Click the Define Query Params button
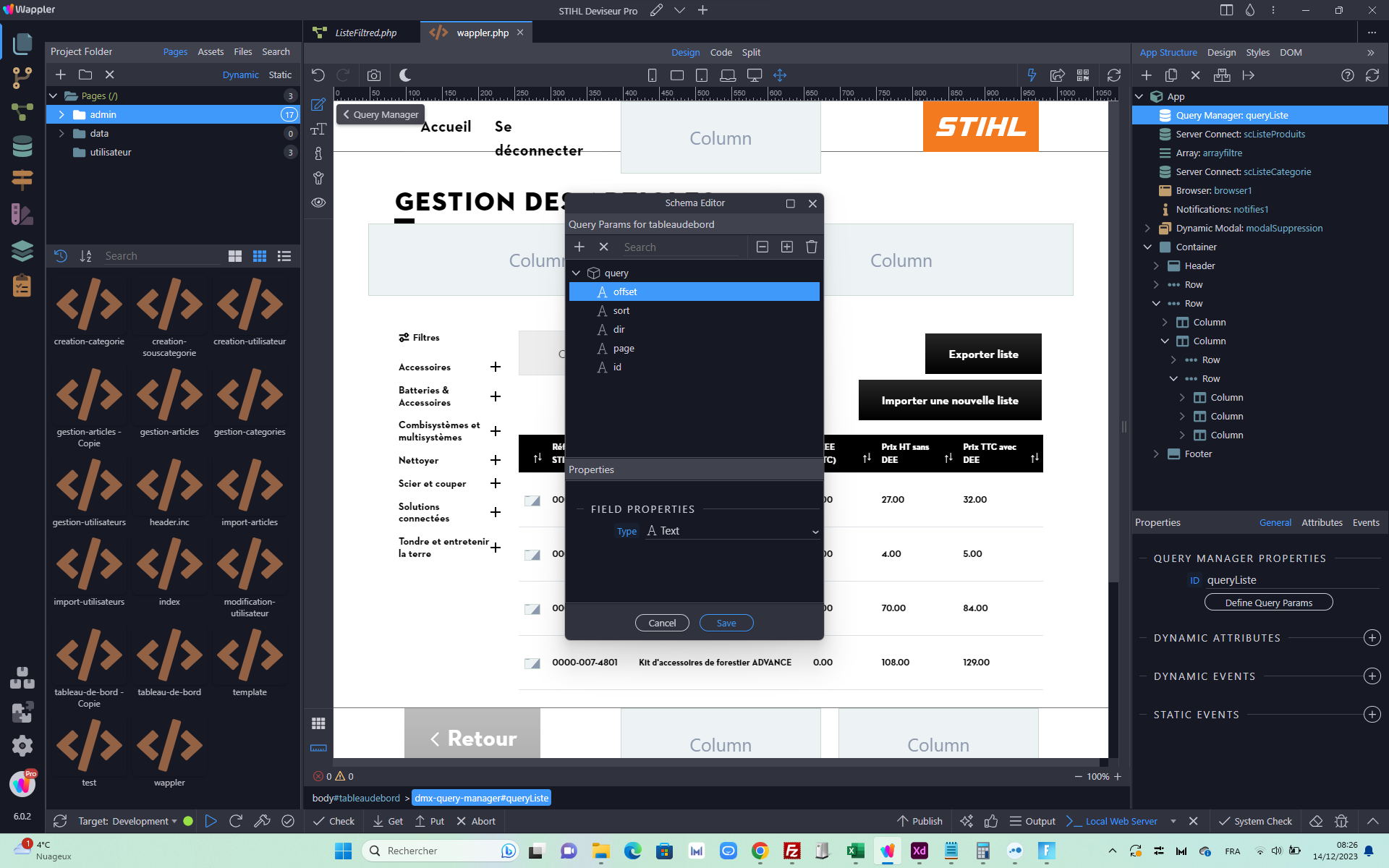 click(x=1268, y=603)
